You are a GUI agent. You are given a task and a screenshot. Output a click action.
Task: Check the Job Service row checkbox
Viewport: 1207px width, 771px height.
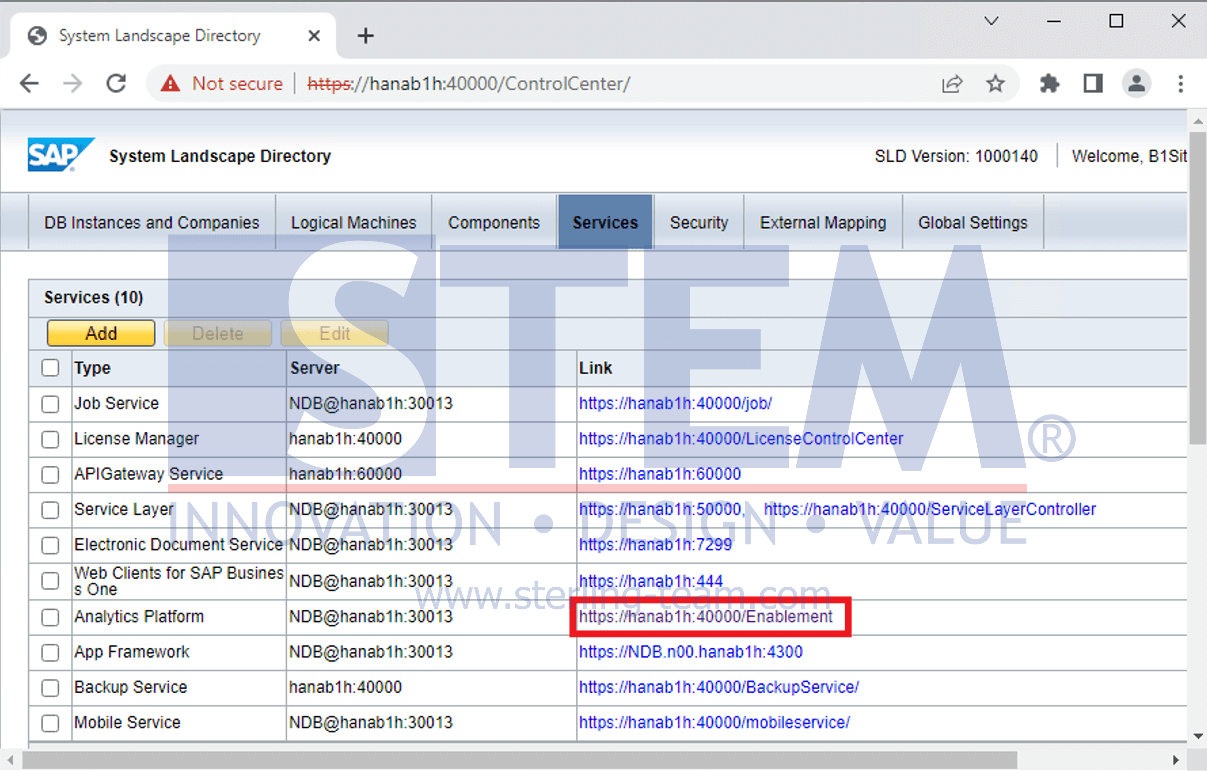tap(50, 404)
